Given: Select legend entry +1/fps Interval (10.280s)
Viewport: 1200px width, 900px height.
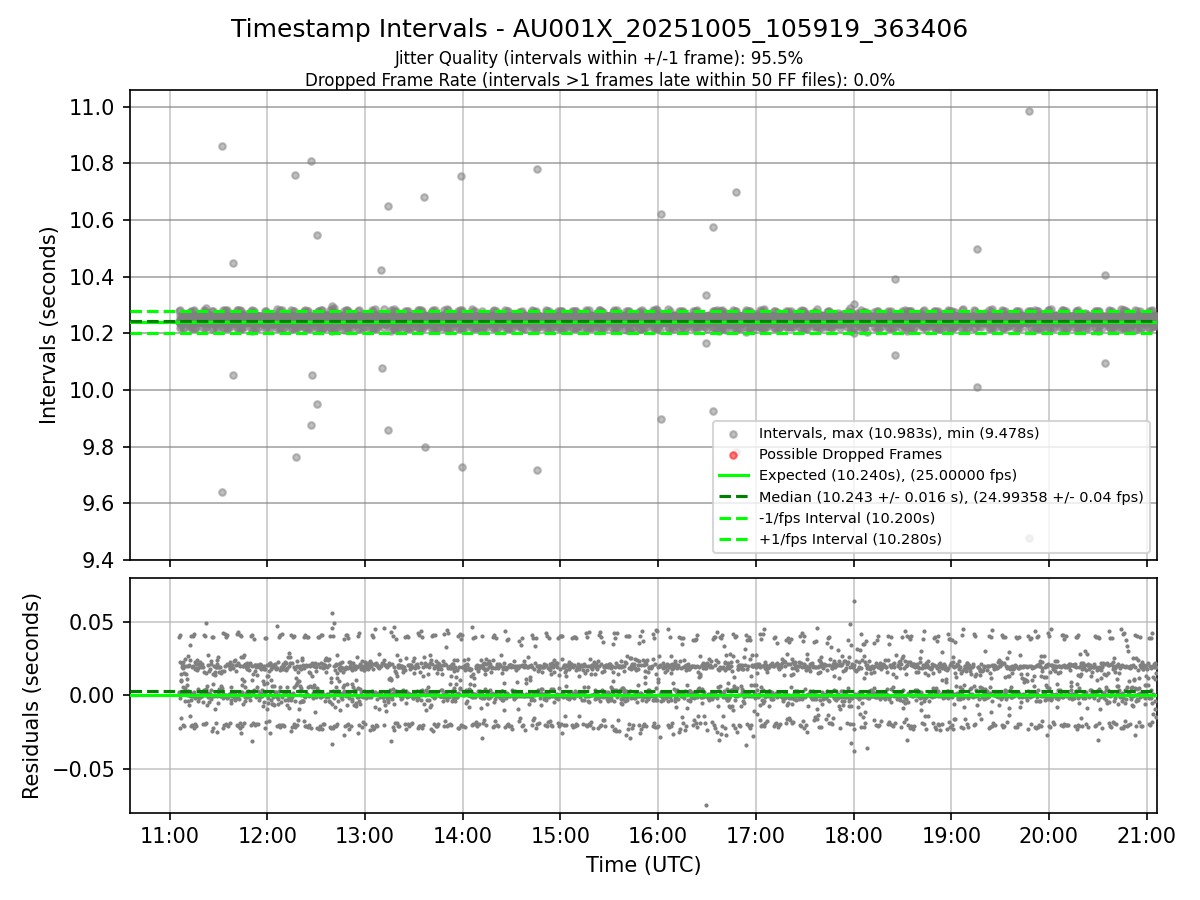Looking at the screenshot, I should [x=850, y=539].
